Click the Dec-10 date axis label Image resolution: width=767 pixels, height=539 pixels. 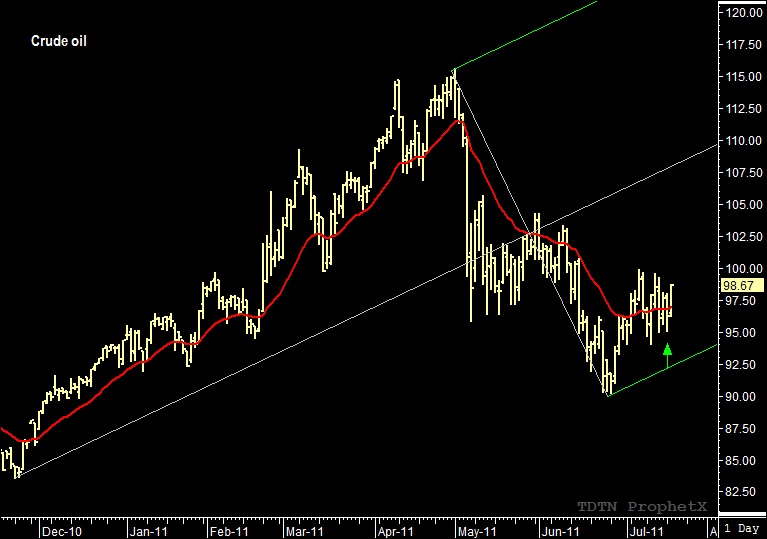click(x=62, y=532)
